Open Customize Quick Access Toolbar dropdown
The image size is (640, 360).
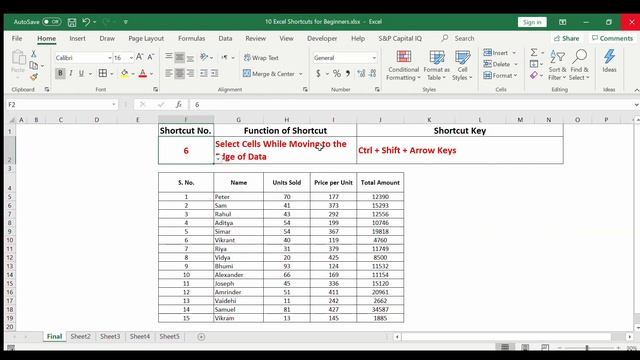click(x=126, y=22)
